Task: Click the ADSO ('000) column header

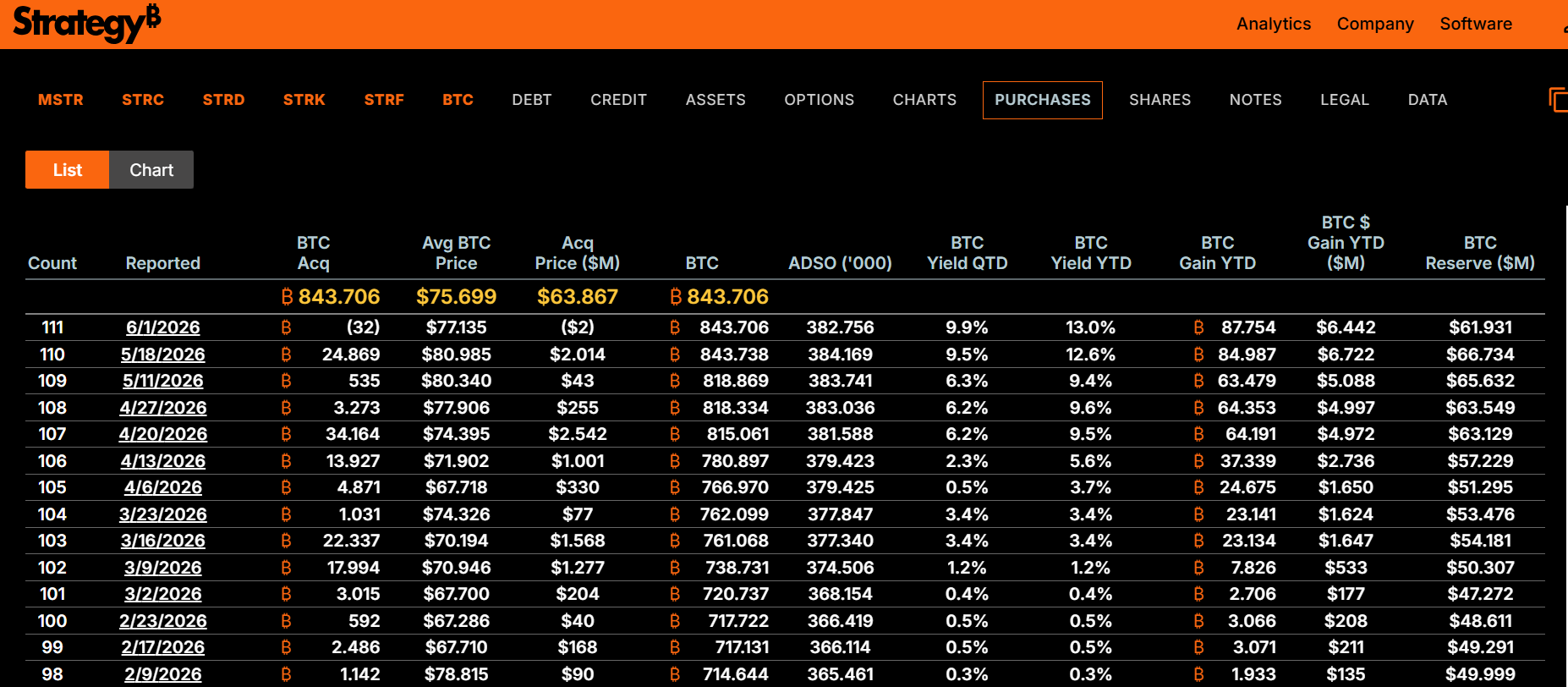Action: (840, 263)
